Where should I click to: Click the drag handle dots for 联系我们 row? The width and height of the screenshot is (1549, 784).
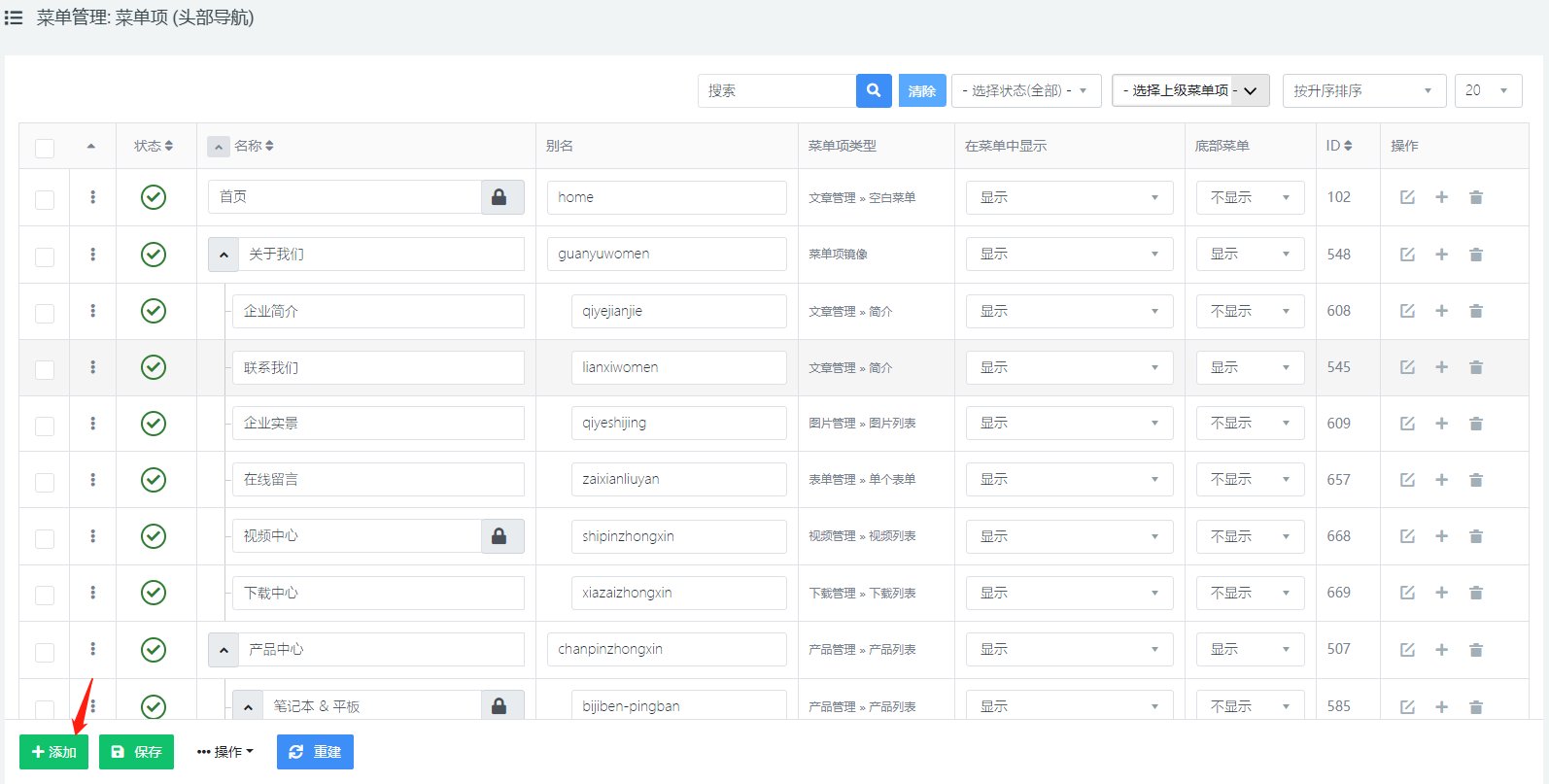(x=93, y=367)
